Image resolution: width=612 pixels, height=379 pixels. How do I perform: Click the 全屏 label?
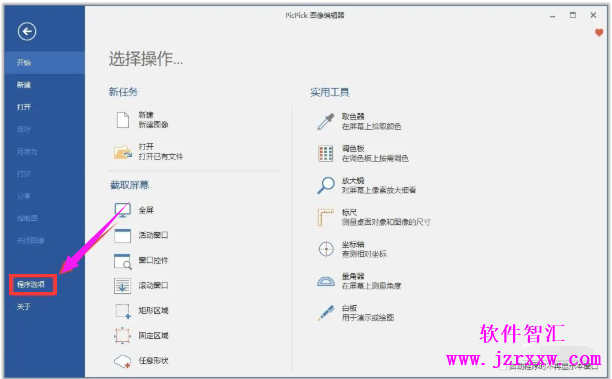tap(146, 210)
